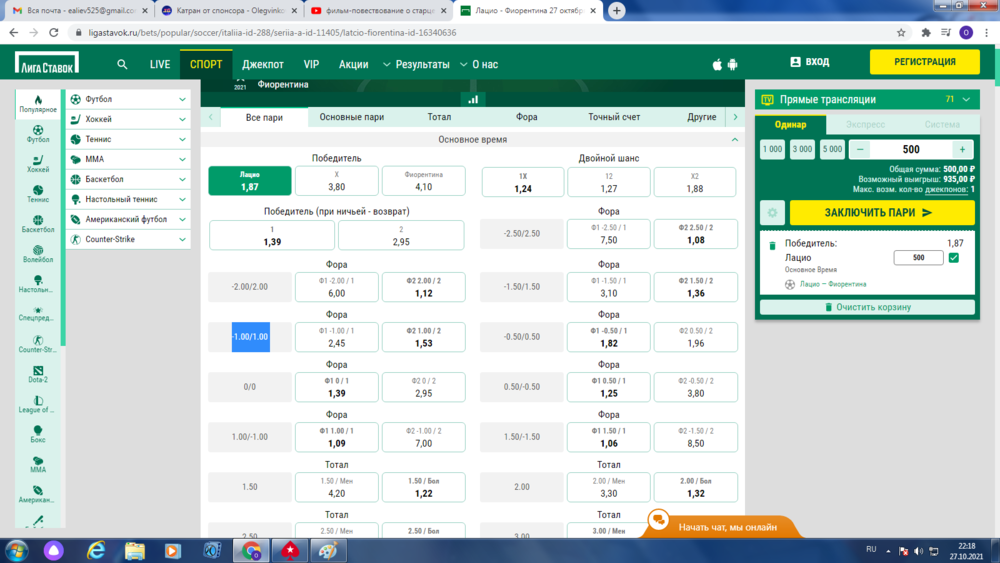The width and height of the screenshot is (1000, 563).
Task: Switch to the Экспресс bet slip tab
Action: (x=865, y=125)
